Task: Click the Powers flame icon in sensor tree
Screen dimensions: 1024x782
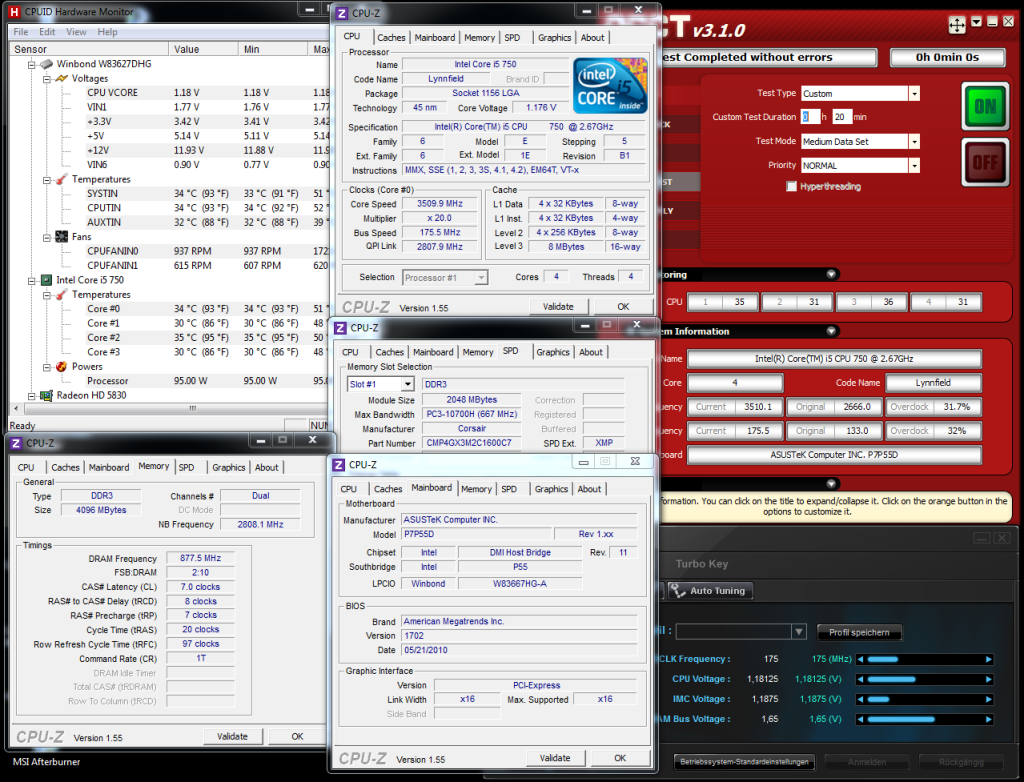Action: point(60,367)
